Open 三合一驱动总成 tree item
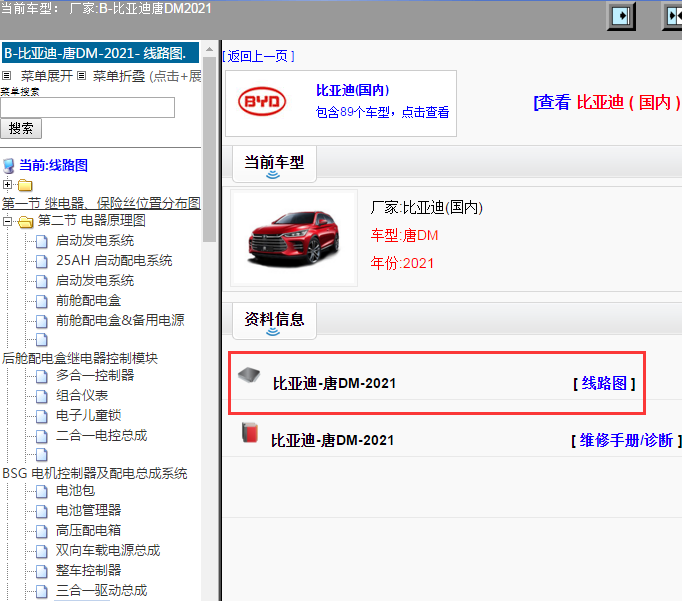This screenshot has height=601, width=682. 101,590
